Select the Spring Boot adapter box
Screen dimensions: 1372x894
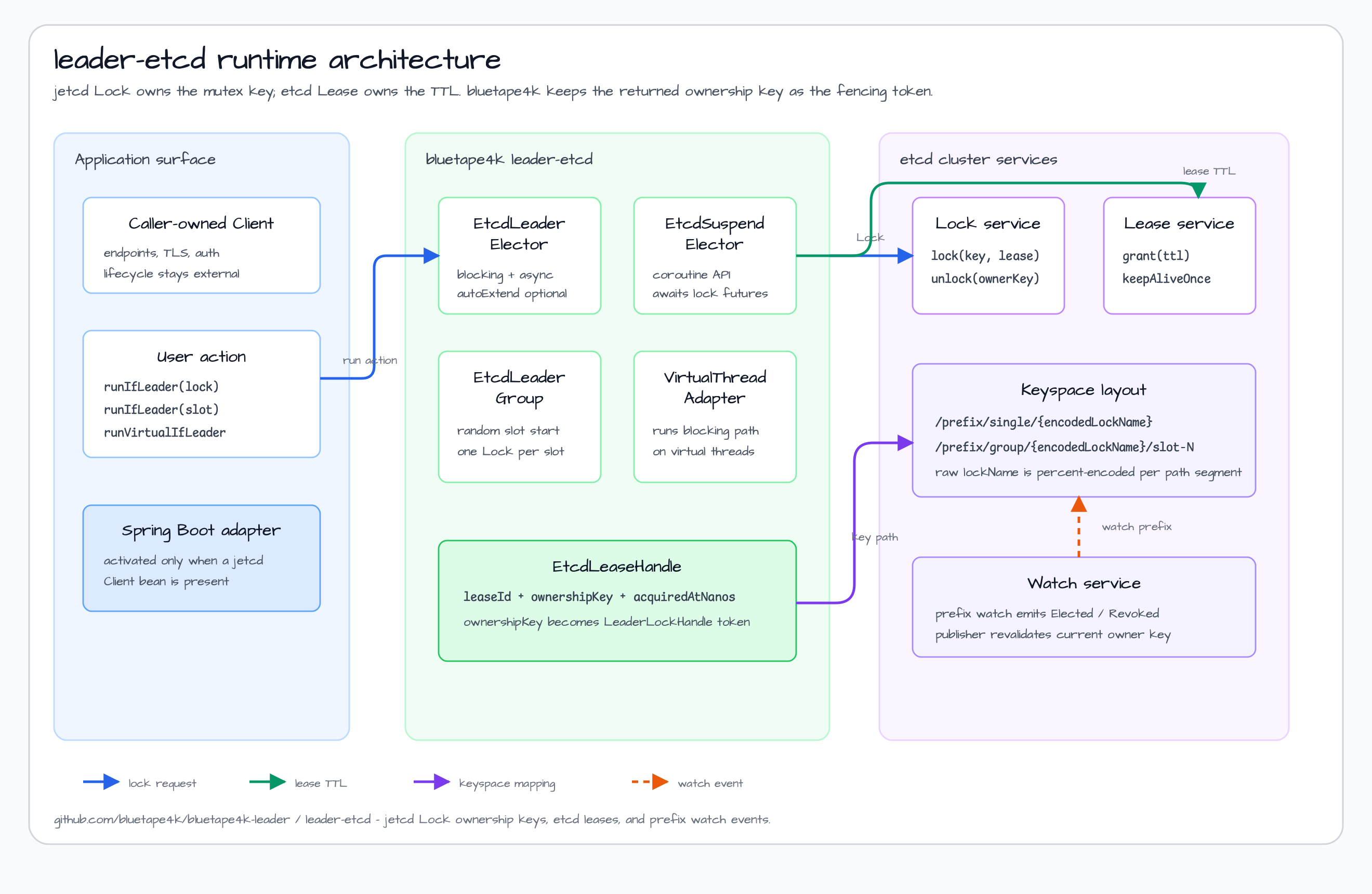click(201, 558)
